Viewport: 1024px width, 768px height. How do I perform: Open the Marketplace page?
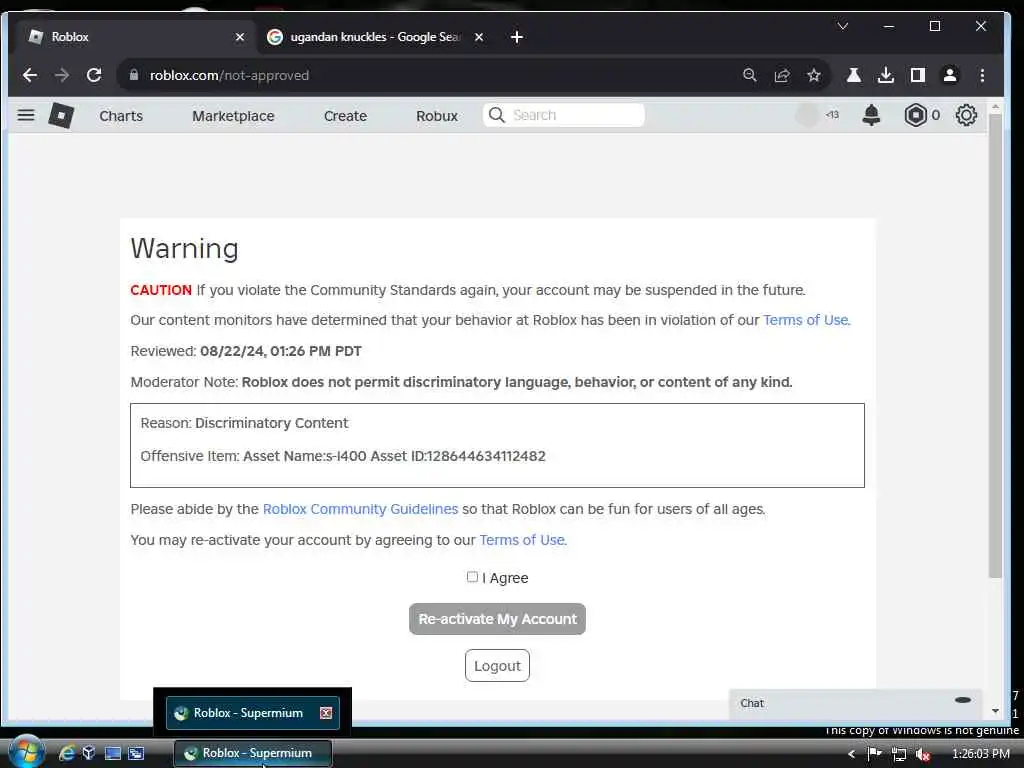click(233, 116)
